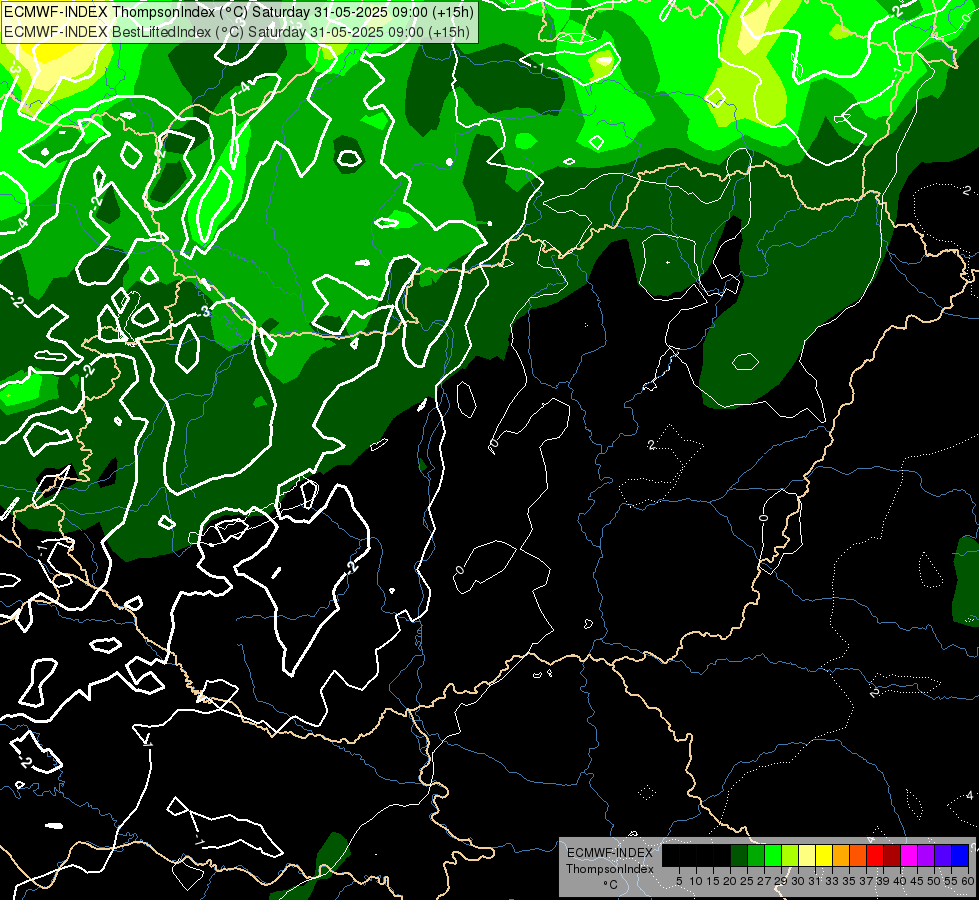Select the bright green 27–29 legend swatch

[773, 855]
